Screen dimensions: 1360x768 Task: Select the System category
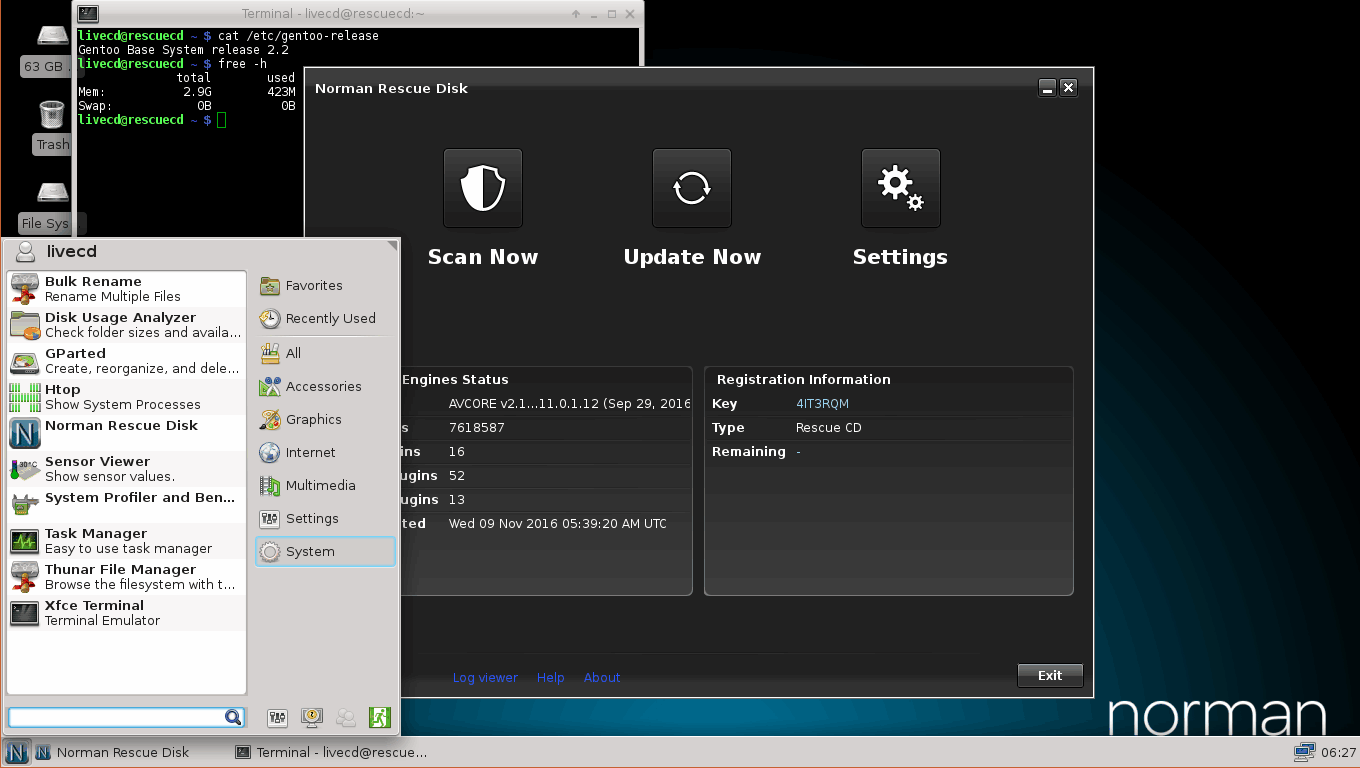(x=325, y=551)
